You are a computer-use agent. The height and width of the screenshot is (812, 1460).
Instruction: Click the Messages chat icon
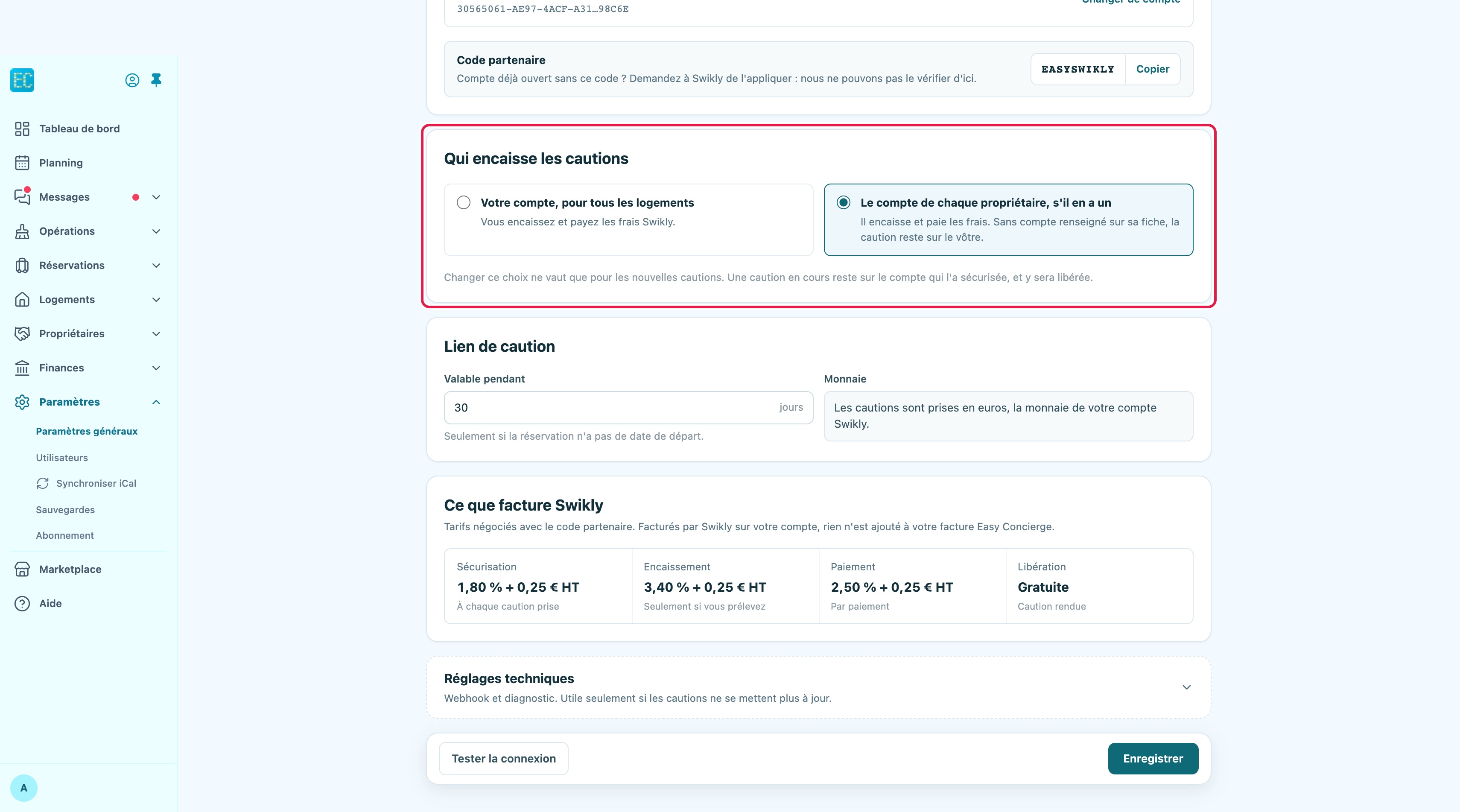(22, 197)
